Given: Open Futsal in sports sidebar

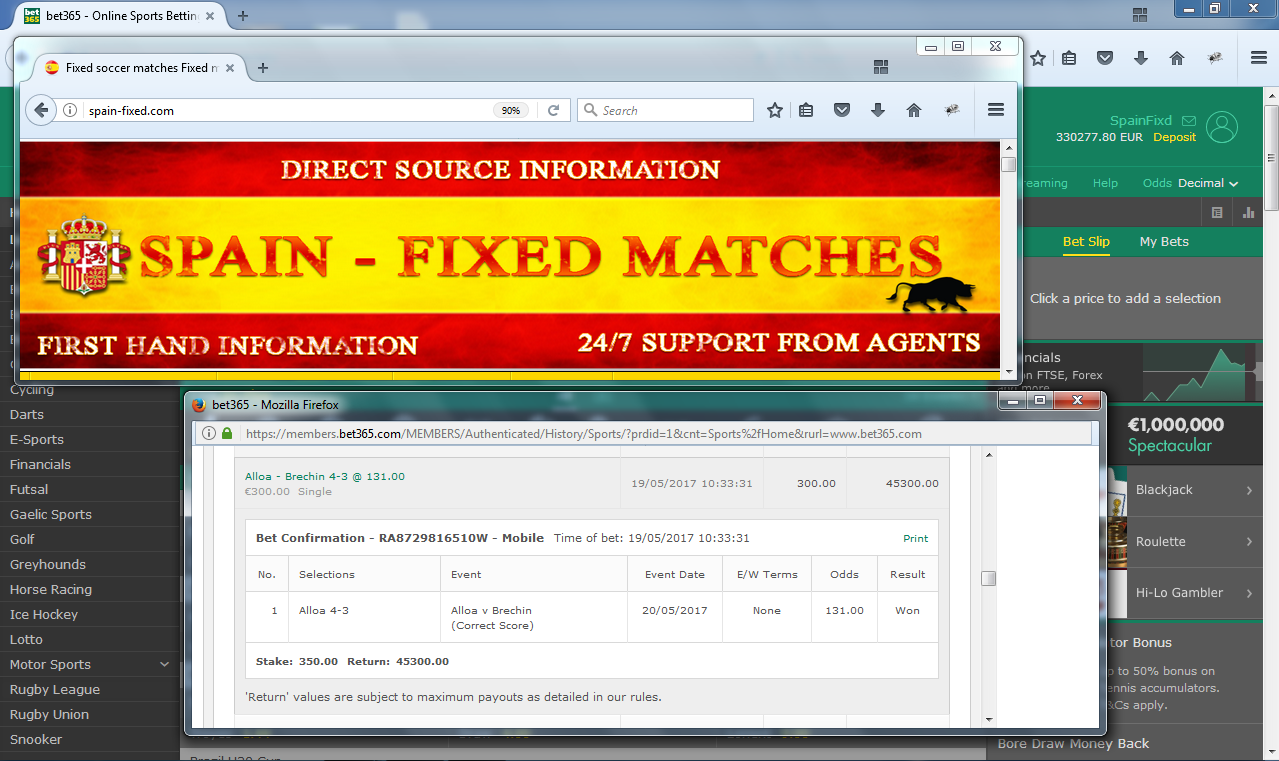Looking at the screenshot, I should click(x=29, y=489).
